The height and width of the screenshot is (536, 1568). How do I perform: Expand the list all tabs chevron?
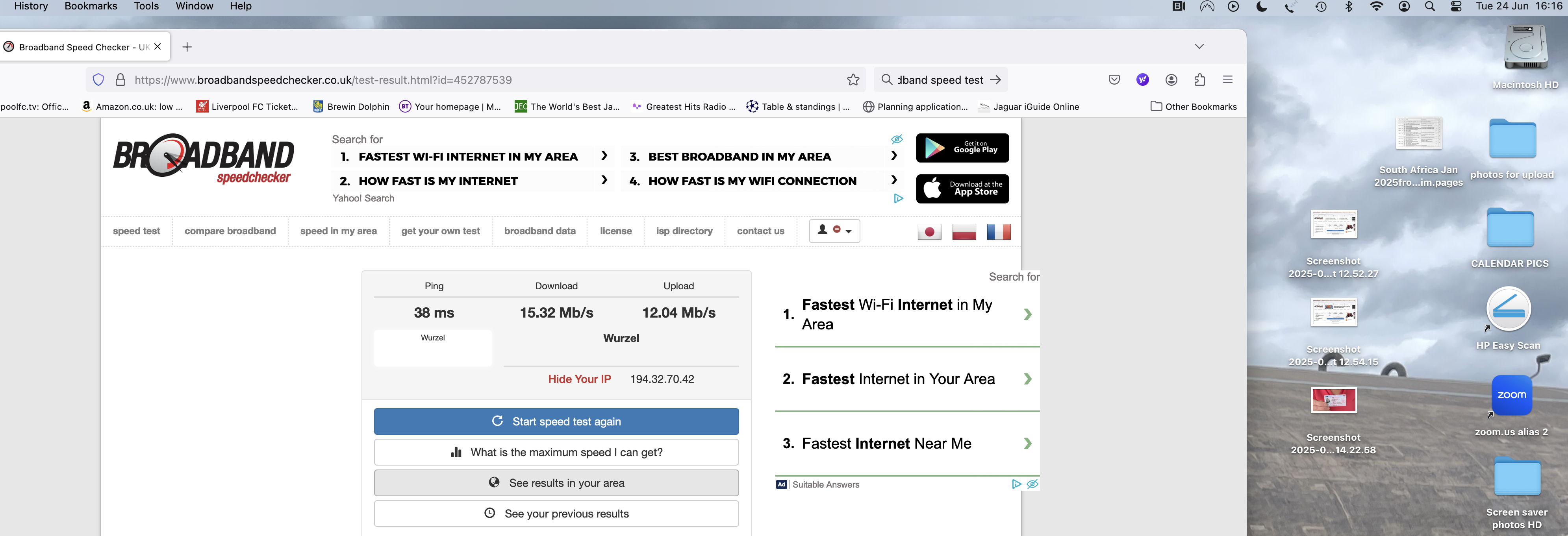(1199, 46)
